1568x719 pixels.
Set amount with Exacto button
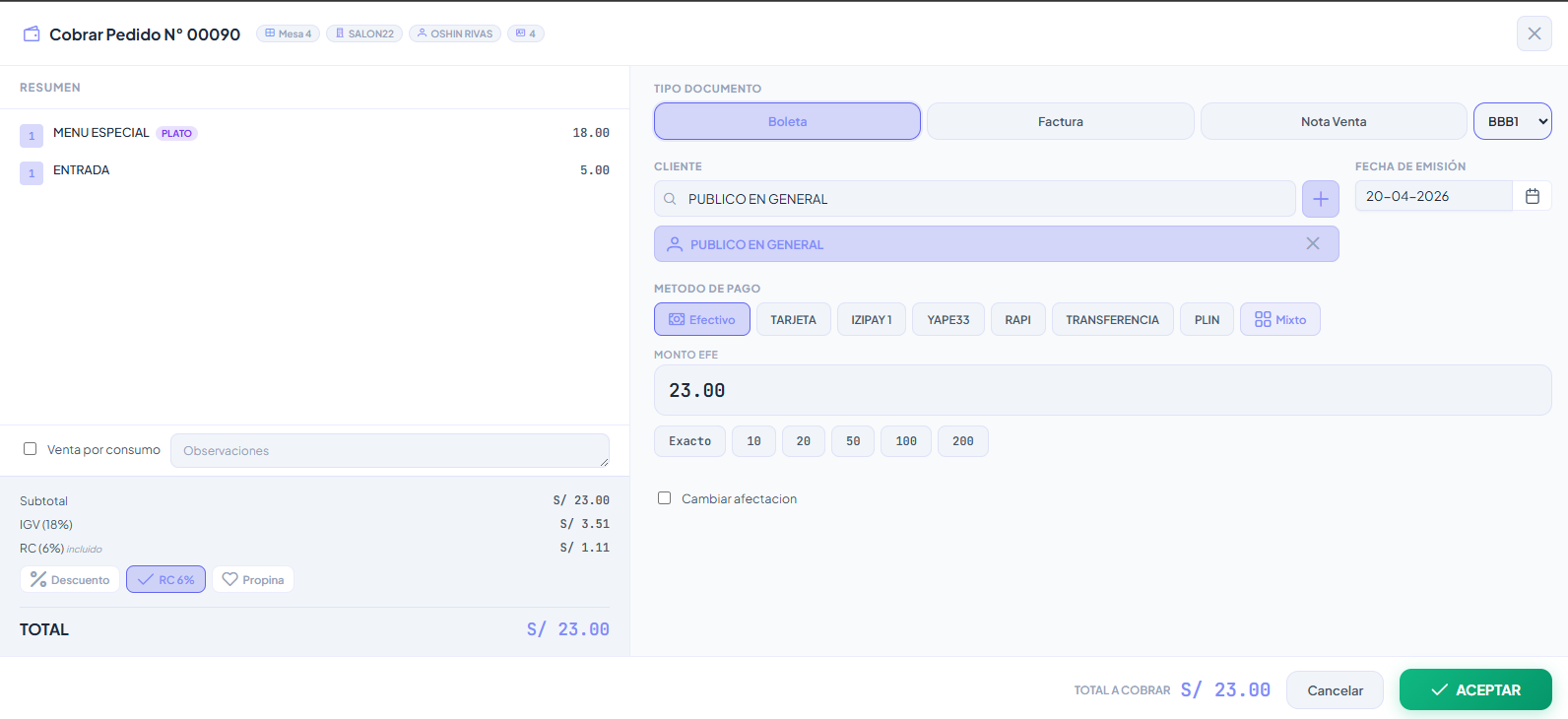[690, 441]
